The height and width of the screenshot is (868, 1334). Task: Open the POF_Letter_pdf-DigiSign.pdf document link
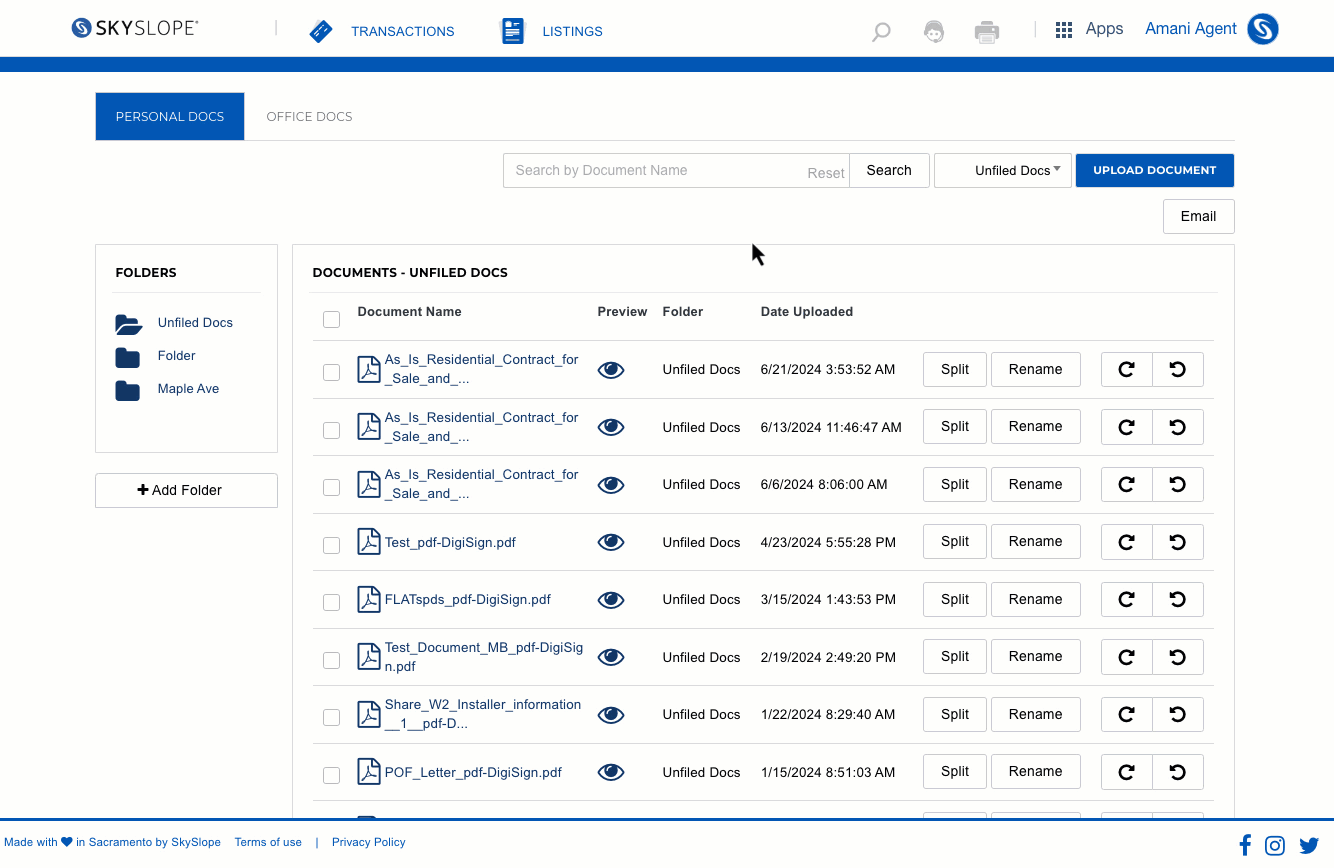tap(473, 772)
